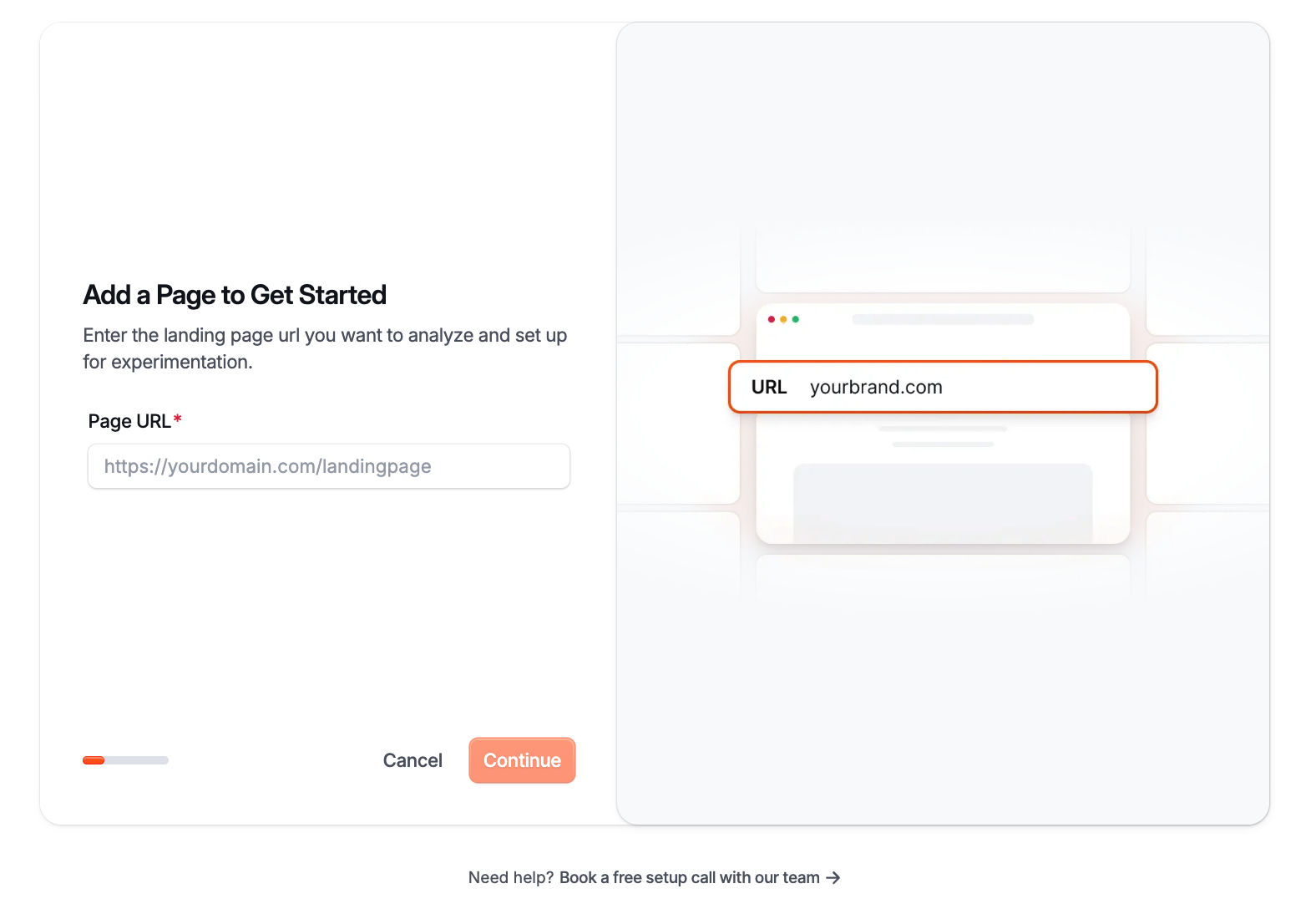Click the arrow icon after setup call link

tap(833, 877)
